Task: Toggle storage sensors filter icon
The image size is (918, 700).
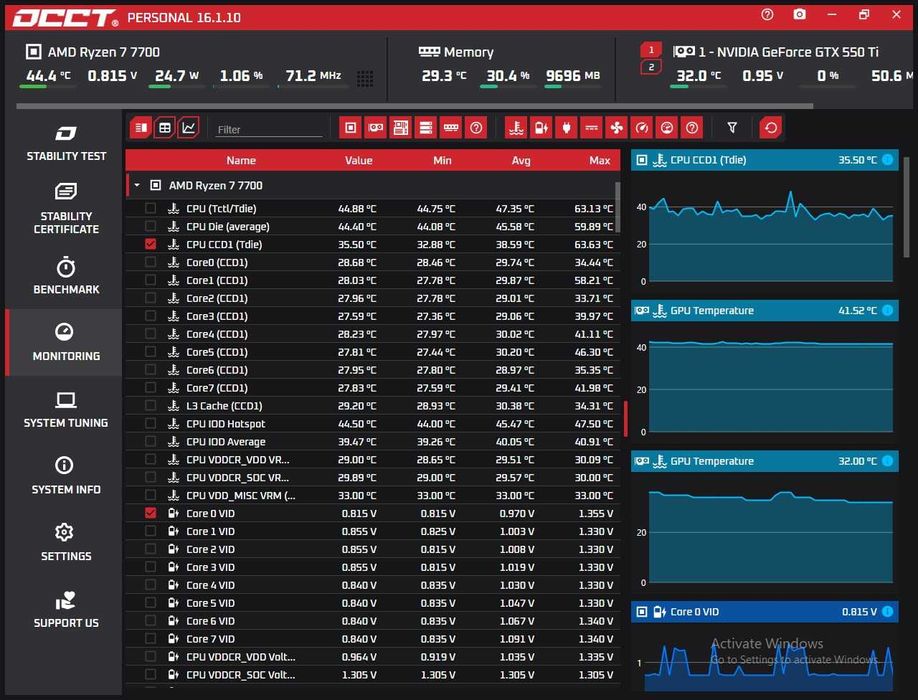Action: pos(426,128)
